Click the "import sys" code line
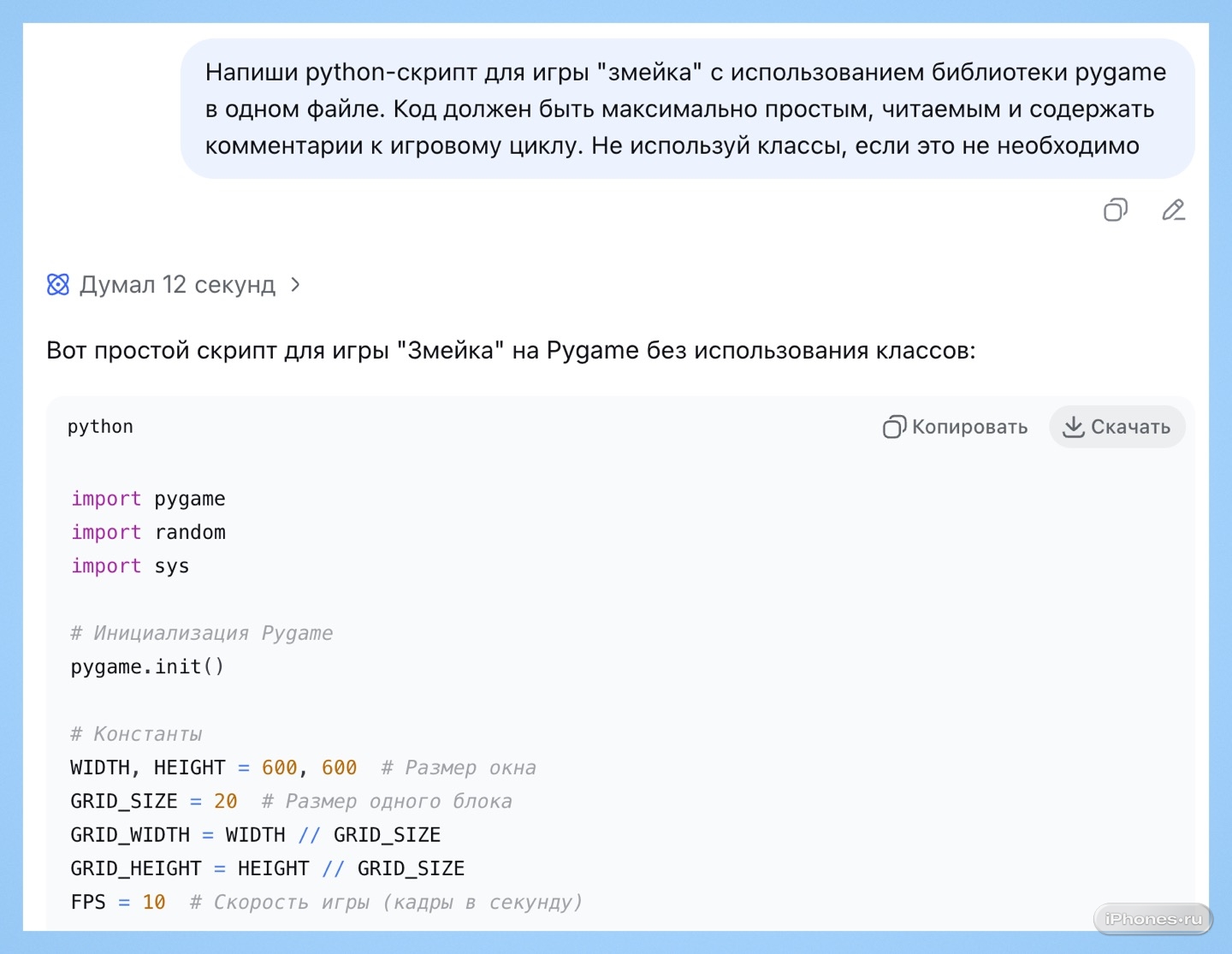Image resolution: width=1232 pixels, height=954 pixels. point(130,566)
